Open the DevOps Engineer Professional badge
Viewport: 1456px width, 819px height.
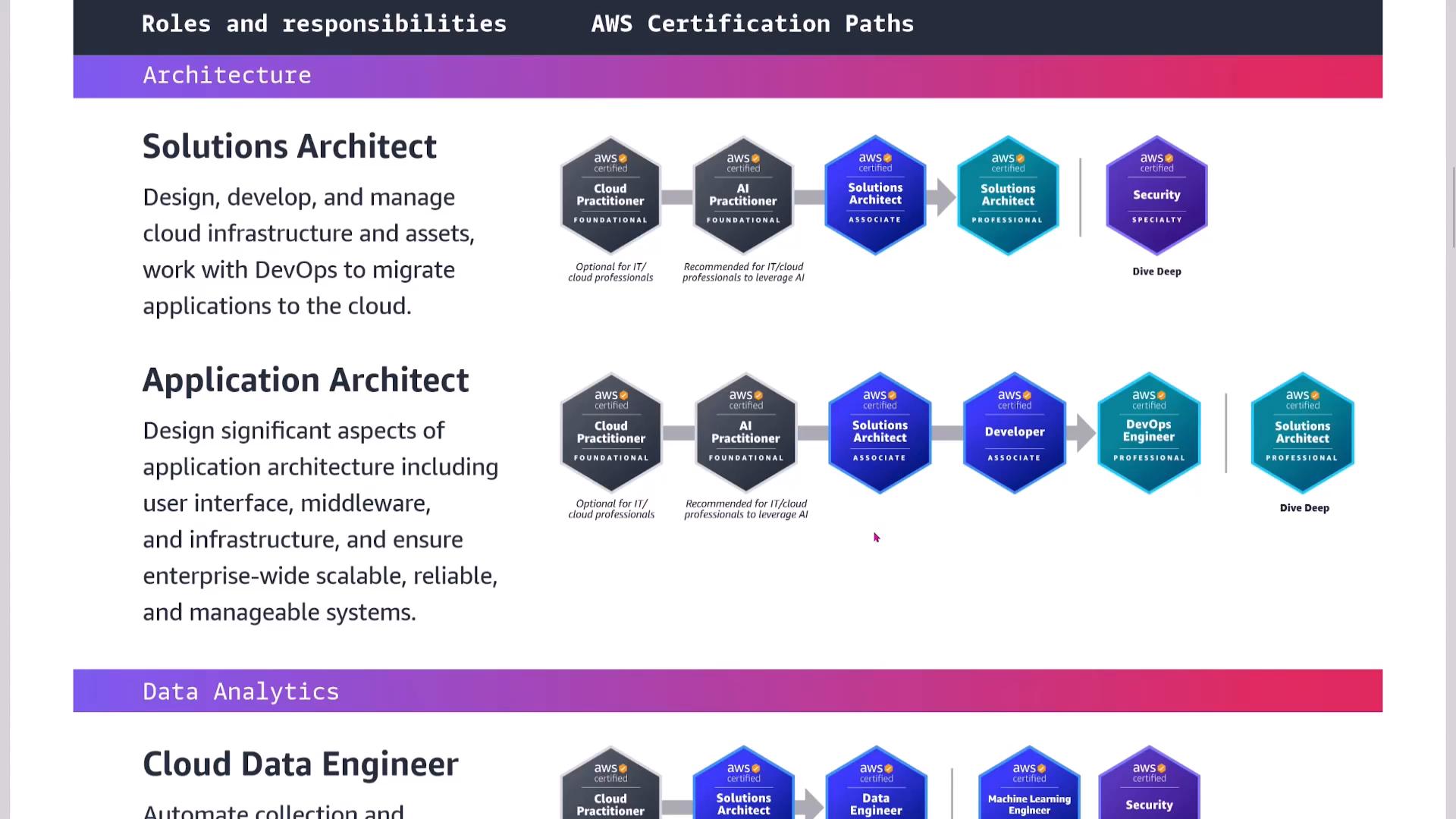tap(1149, 433)
